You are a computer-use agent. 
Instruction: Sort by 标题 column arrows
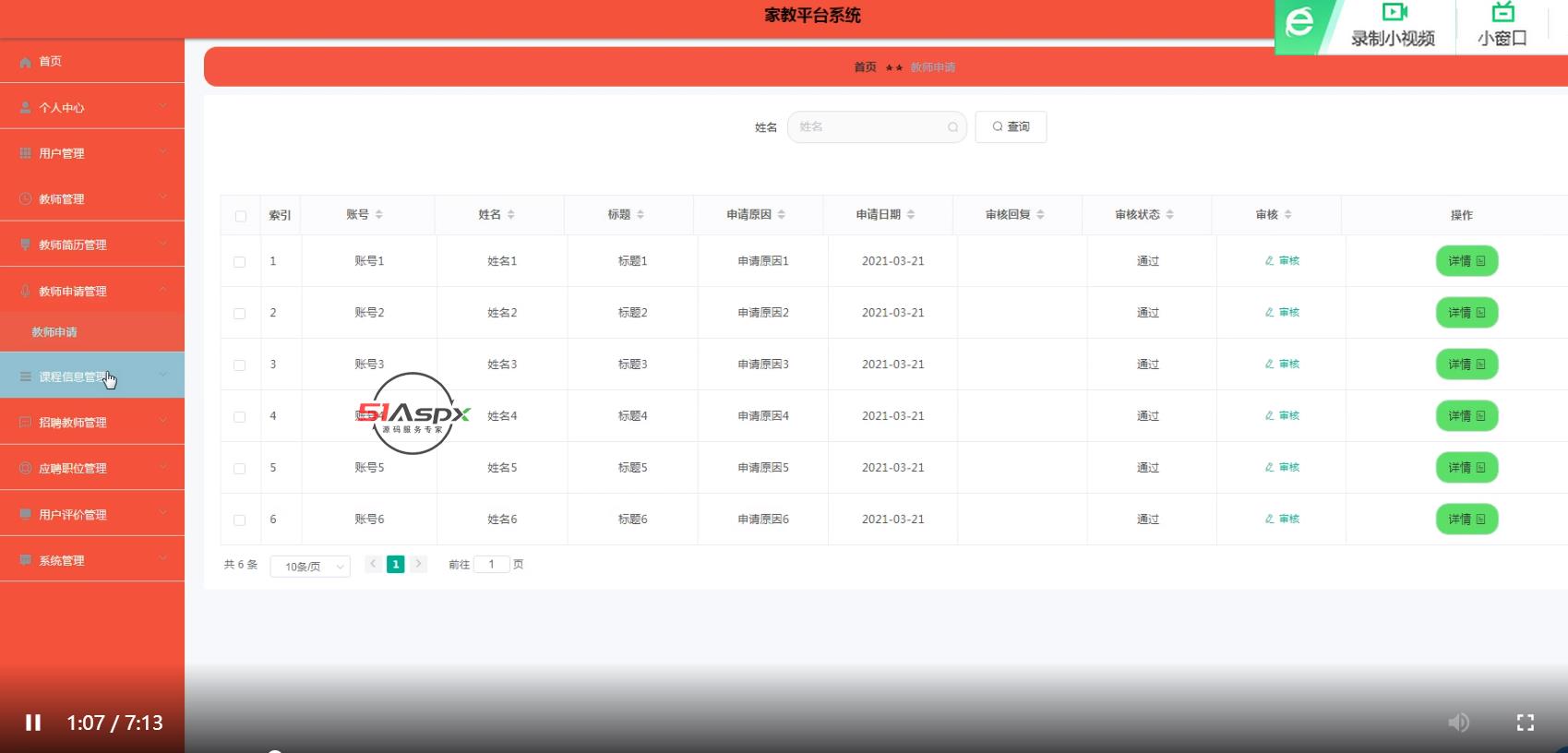tap(640, 214)
